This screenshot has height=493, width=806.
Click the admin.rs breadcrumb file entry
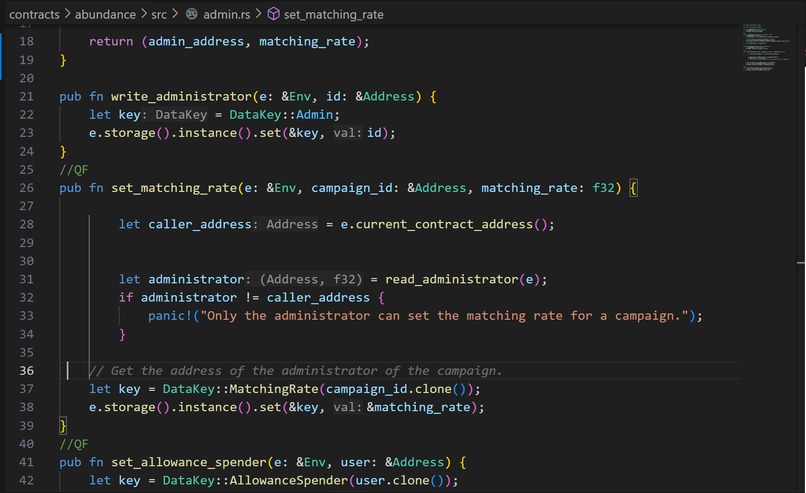click(x=227, y=14)
